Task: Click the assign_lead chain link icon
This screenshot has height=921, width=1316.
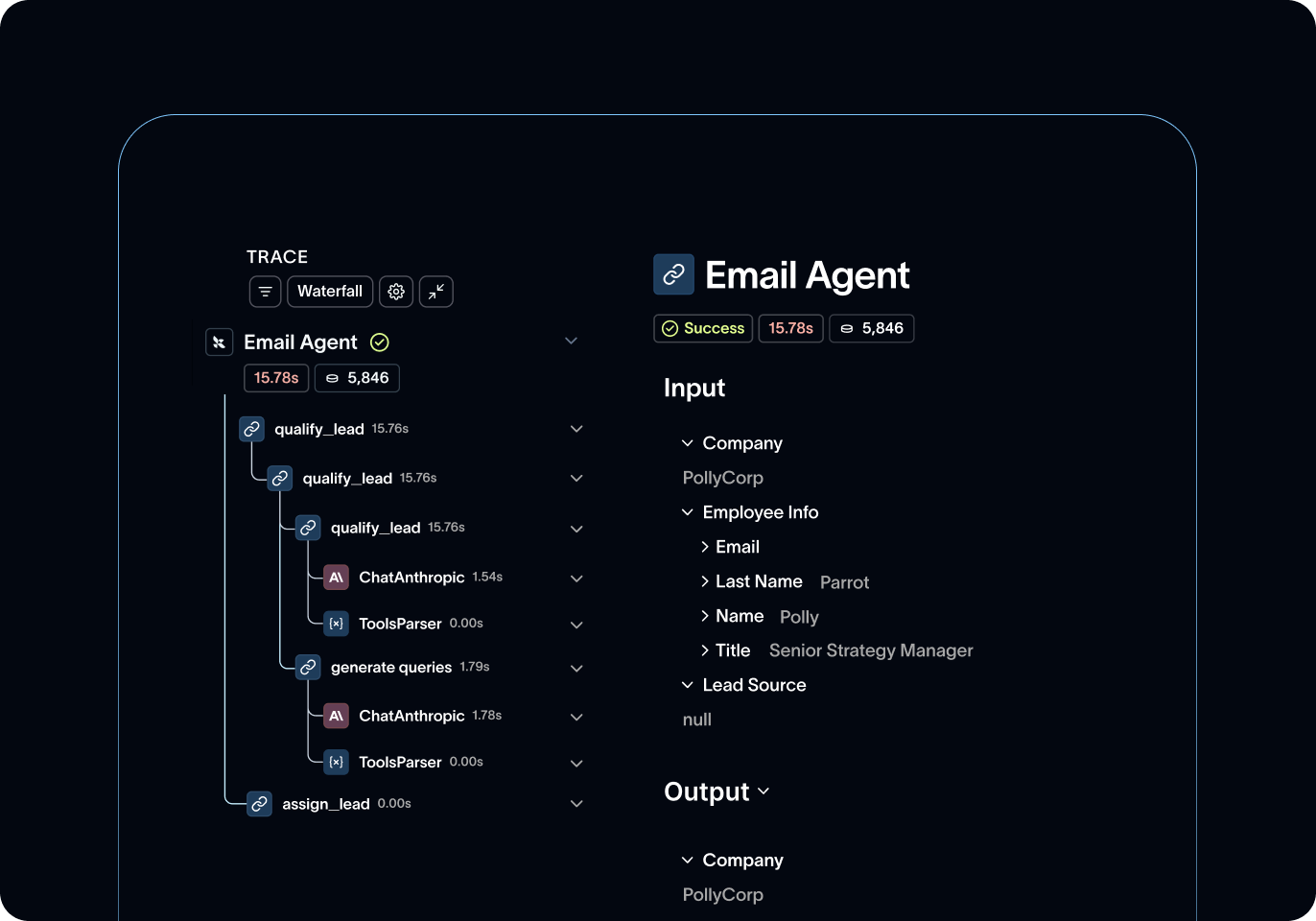Action: 260,804
